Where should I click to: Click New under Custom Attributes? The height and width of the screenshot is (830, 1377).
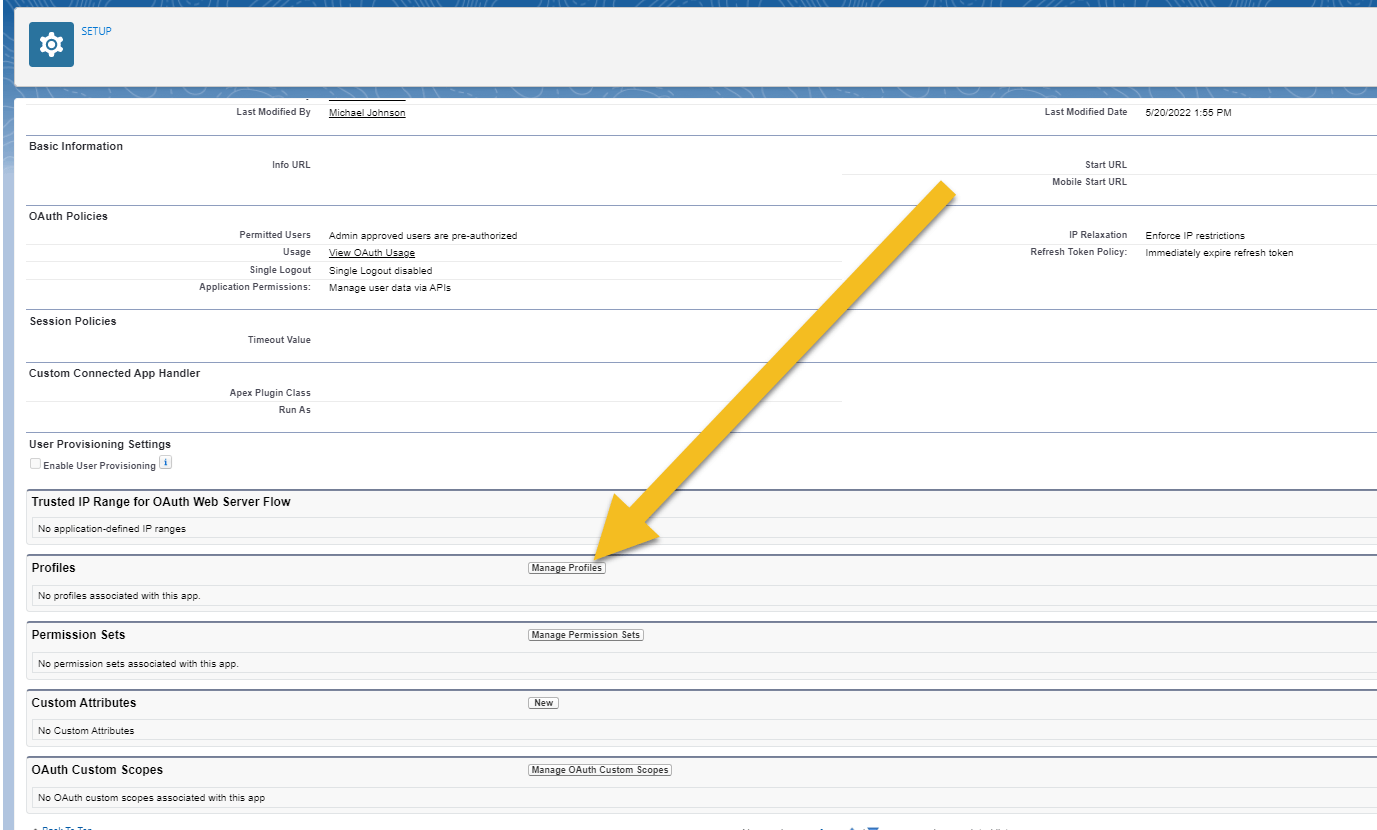coord(543,702)
